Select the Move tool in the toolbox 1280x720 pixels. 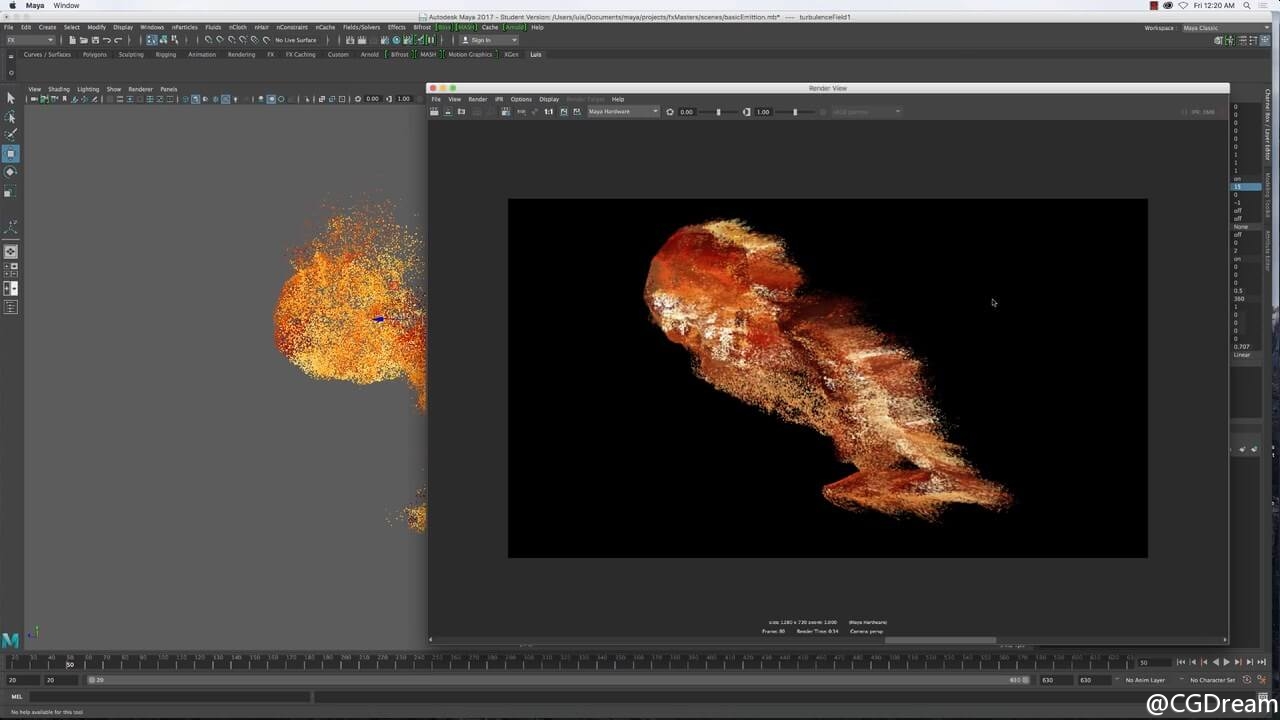11,153
